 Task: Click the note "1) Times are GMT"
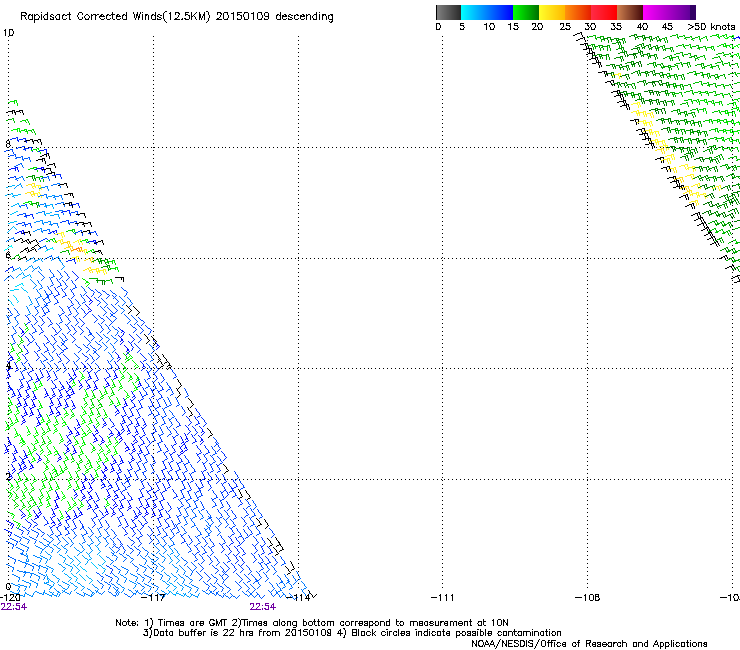coord(186,623)
